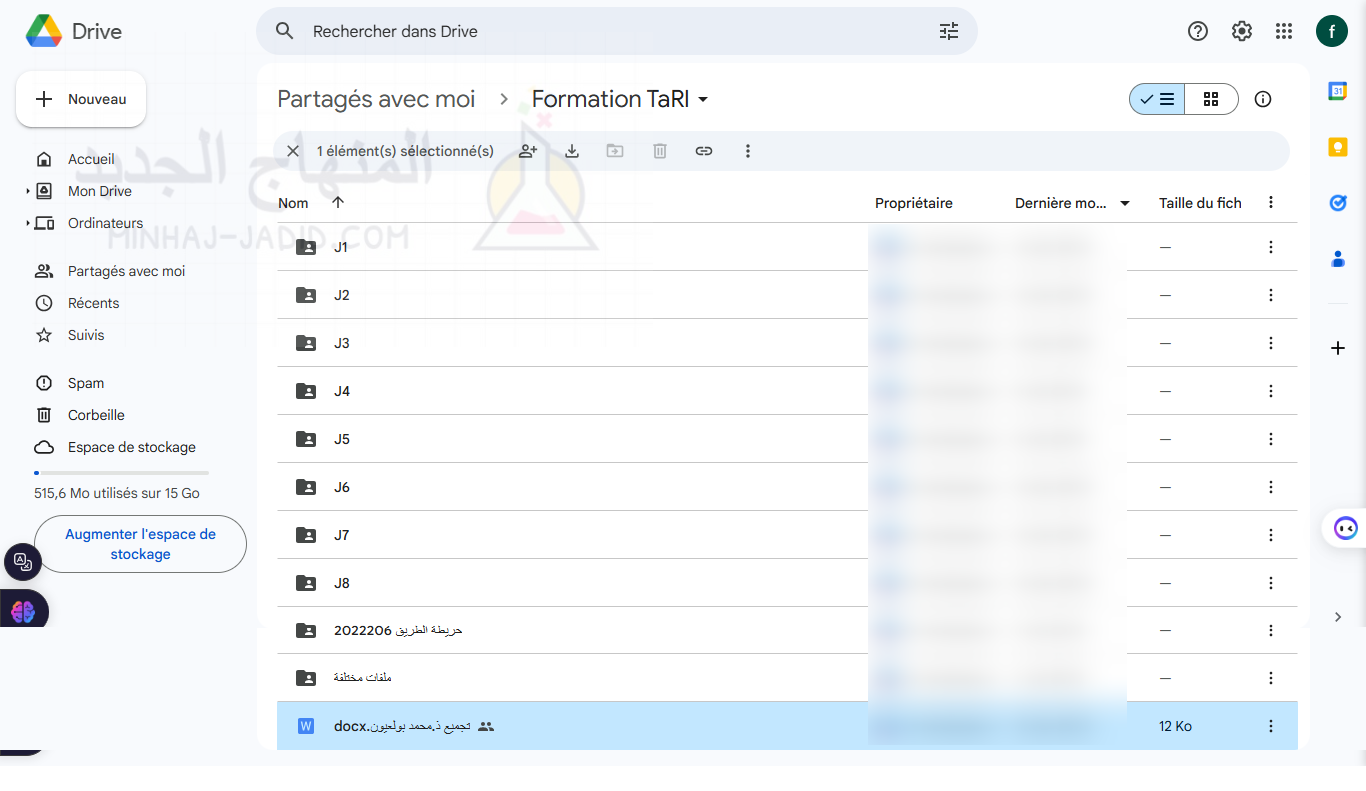
Task: Click Partagés avec moi breadcrumb link
Action: (x=376, y=99)
